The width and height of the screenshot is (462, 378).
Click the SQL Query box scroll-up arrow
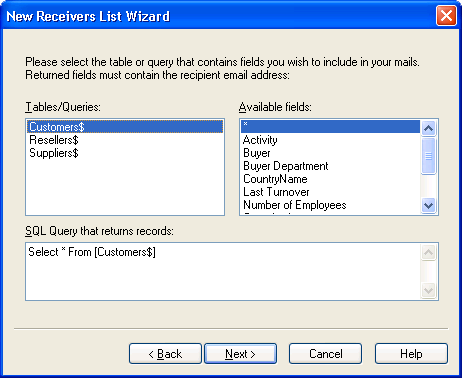coord(428,252)
